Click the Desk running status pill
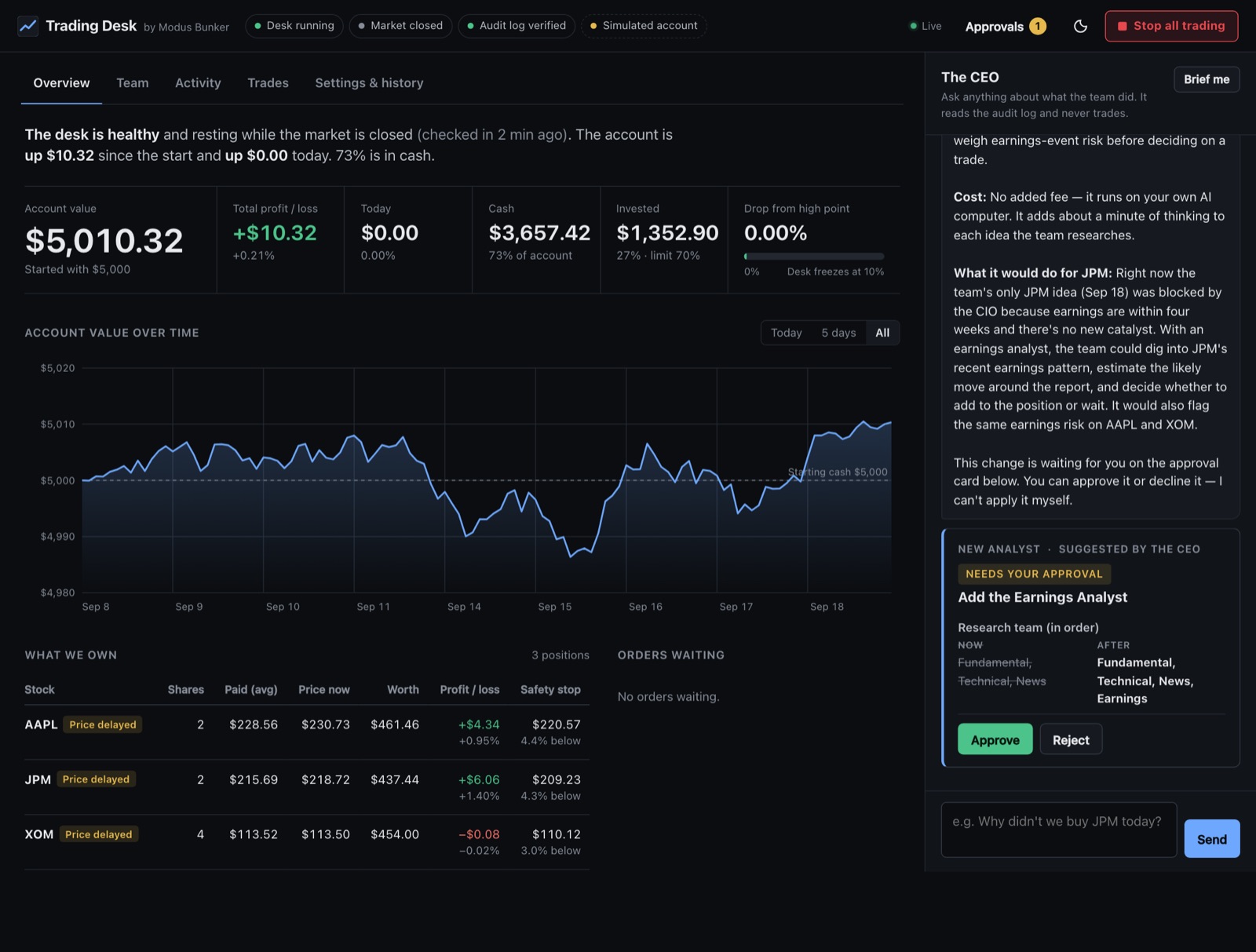The height and width of the screenshot is (952, 1256). pyautogui.click(x=294, y=26)
